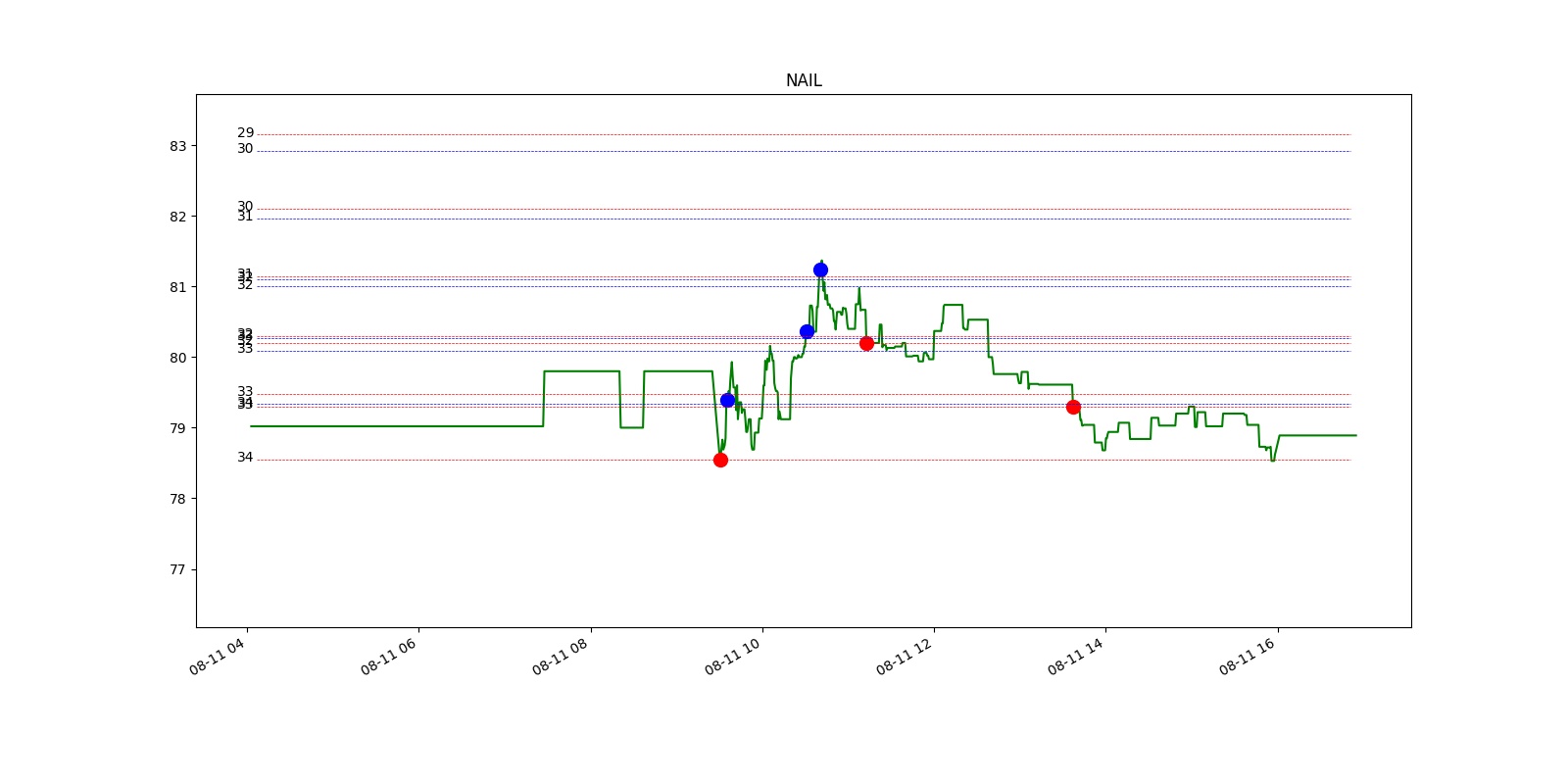Click the level label 30 beside the 83 tick

point(245,149)
